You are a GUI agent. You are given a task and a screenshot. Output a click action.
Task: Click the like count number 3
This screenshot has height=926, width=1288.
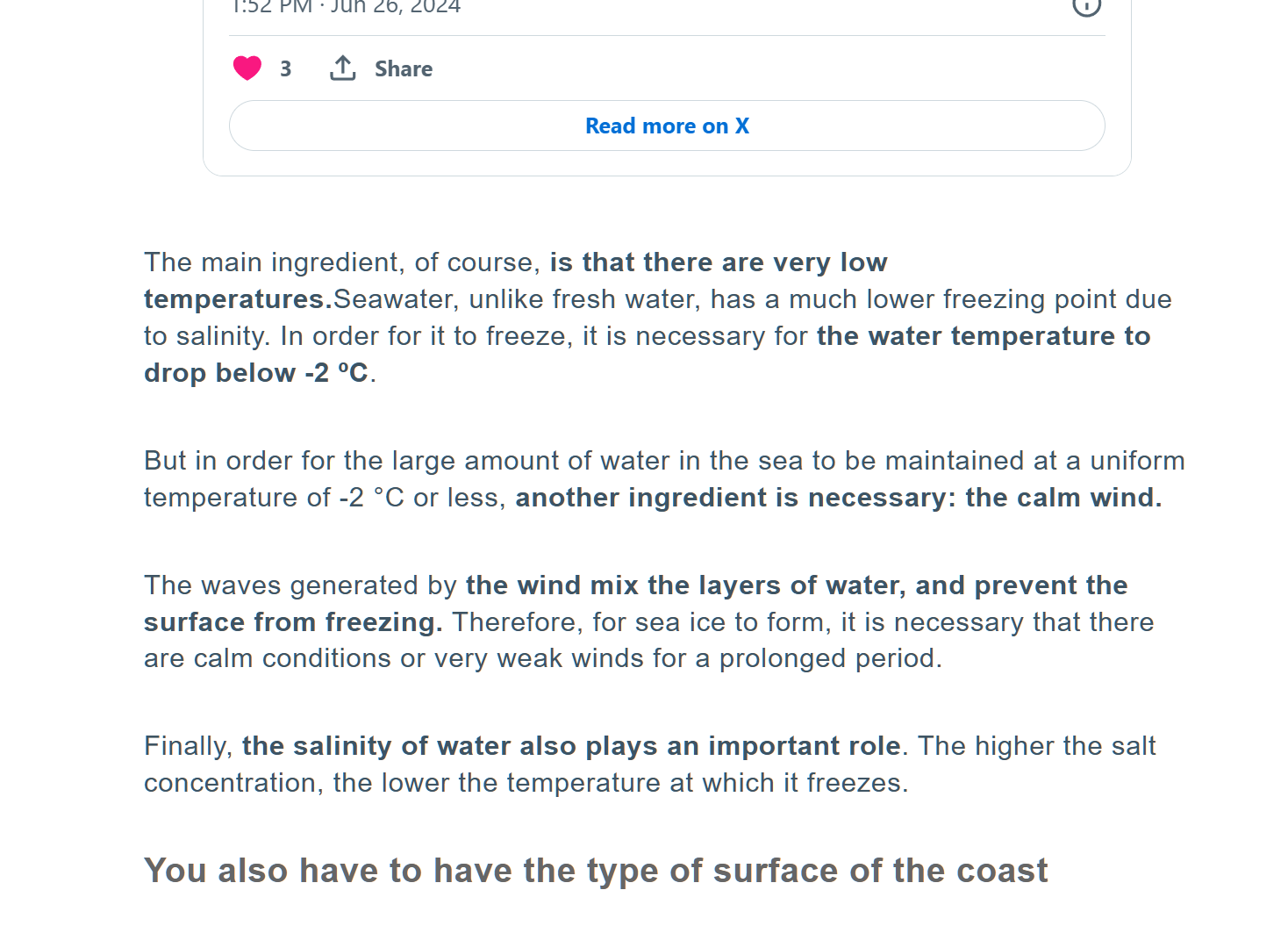coord(285,68)
